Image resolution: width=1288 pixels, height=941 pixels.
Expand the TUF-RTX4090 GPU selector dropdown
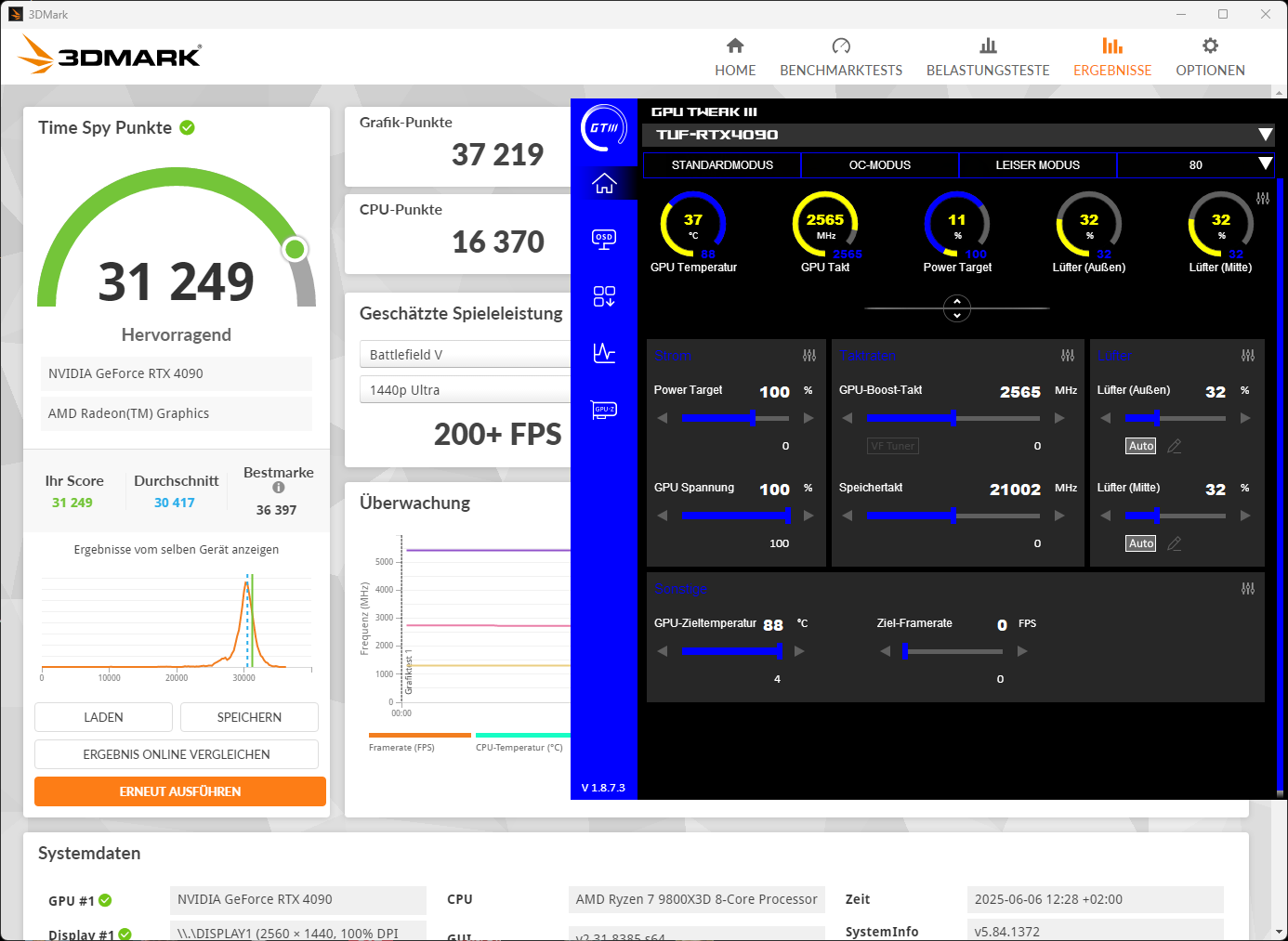1265,135
